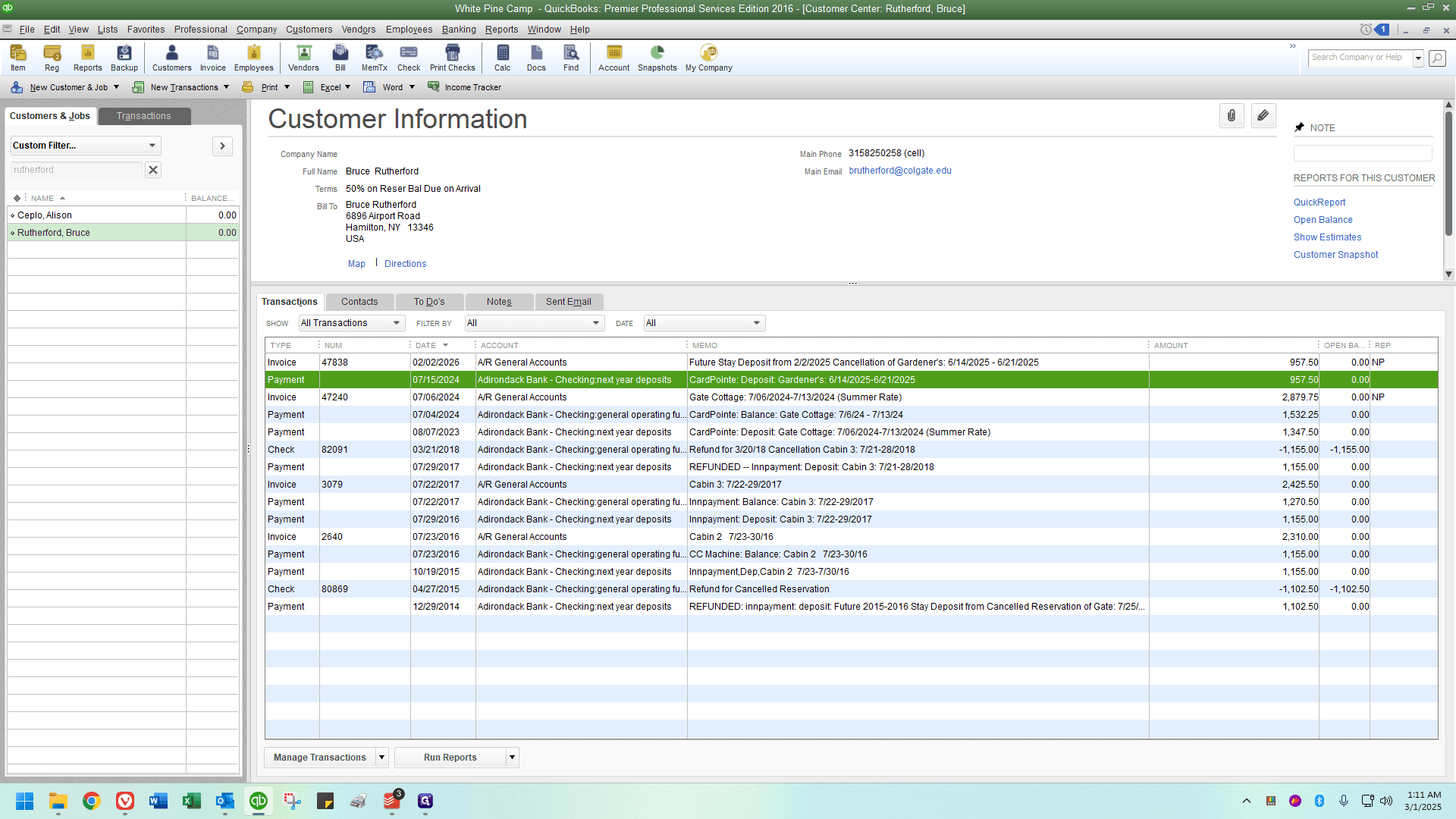Open the Account chart icon
1456x819 pixels.
point(614,58)
